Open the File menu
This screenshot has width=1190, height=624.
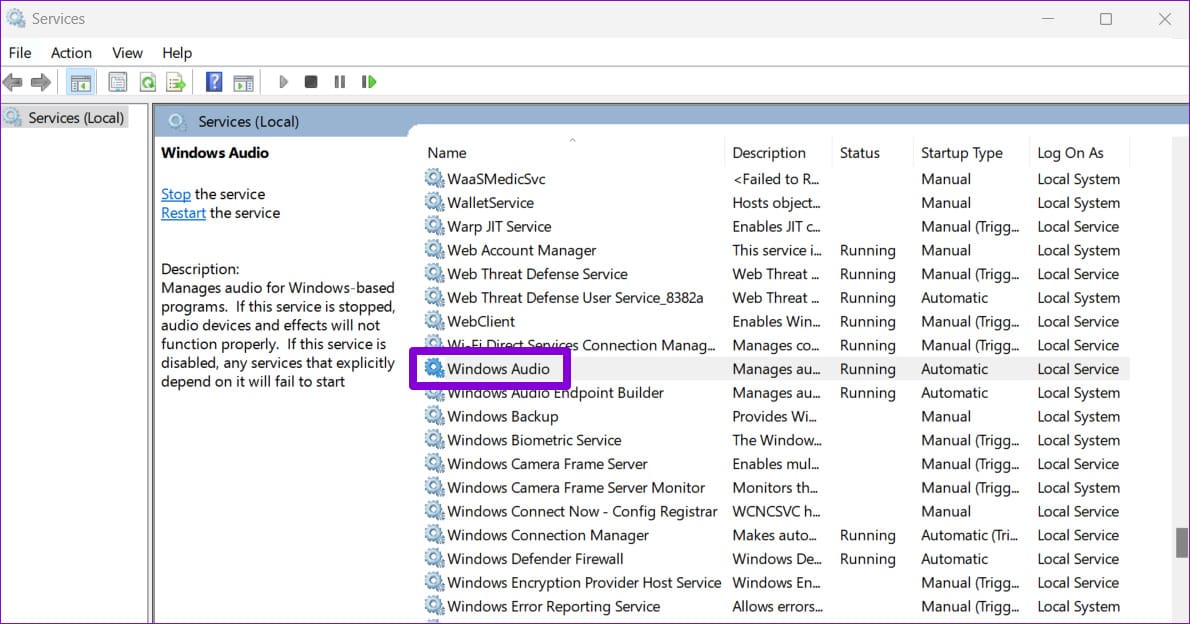tap(20, 53)
